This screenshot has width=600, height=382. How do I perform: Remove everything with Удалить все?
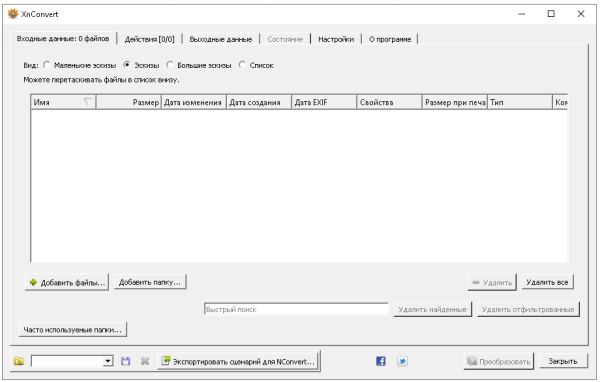[x=547, y=282]
